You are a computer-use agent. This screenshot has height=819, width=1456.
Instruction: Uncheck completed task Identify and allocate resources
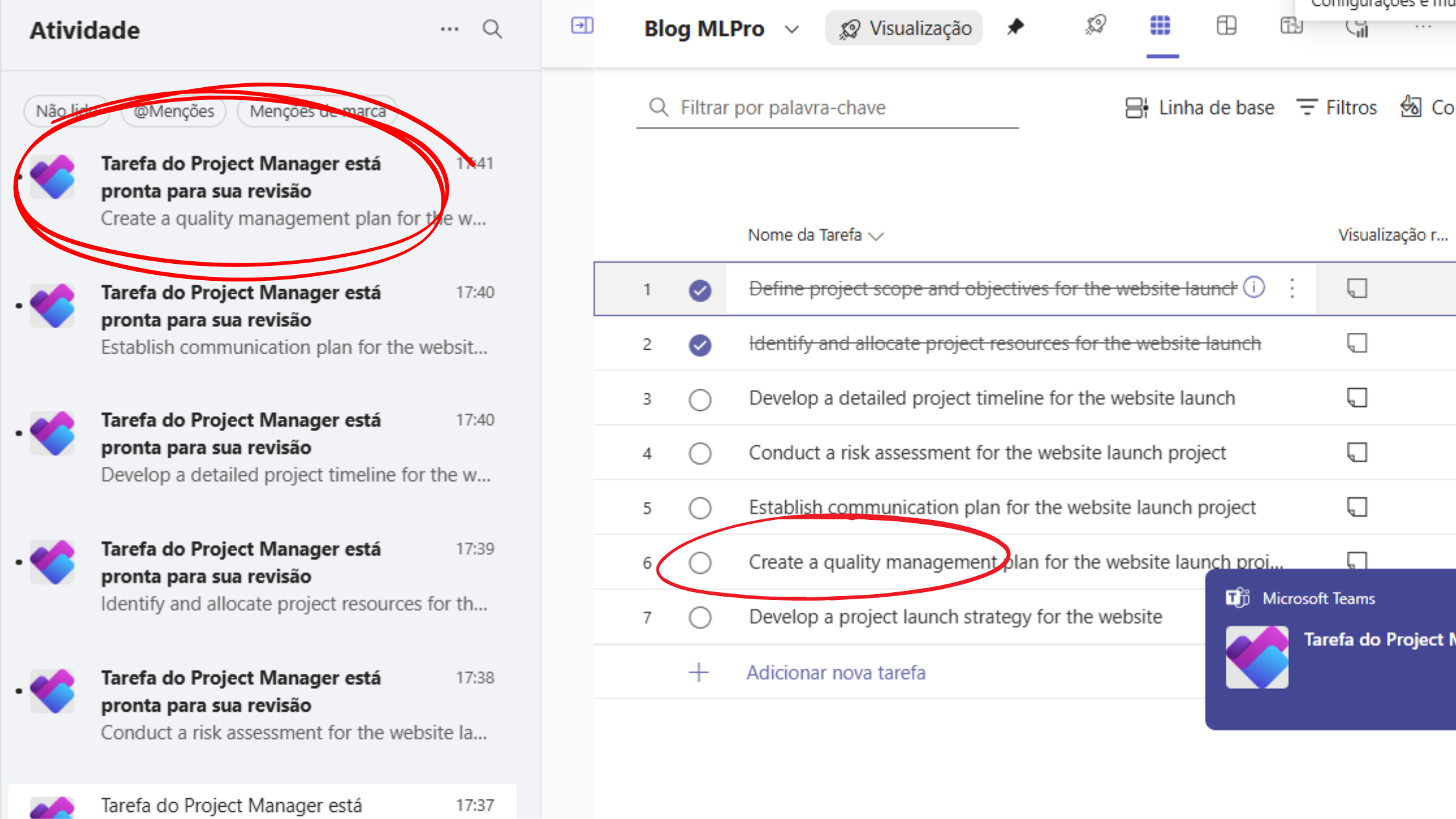[700, 344]
